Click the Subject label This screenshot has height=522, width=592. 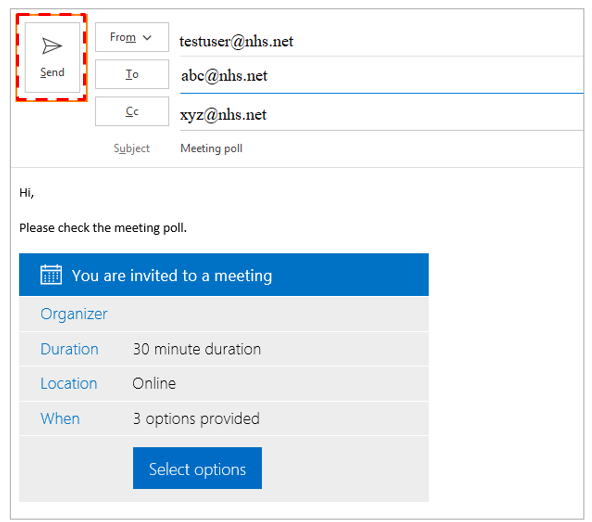132,148
